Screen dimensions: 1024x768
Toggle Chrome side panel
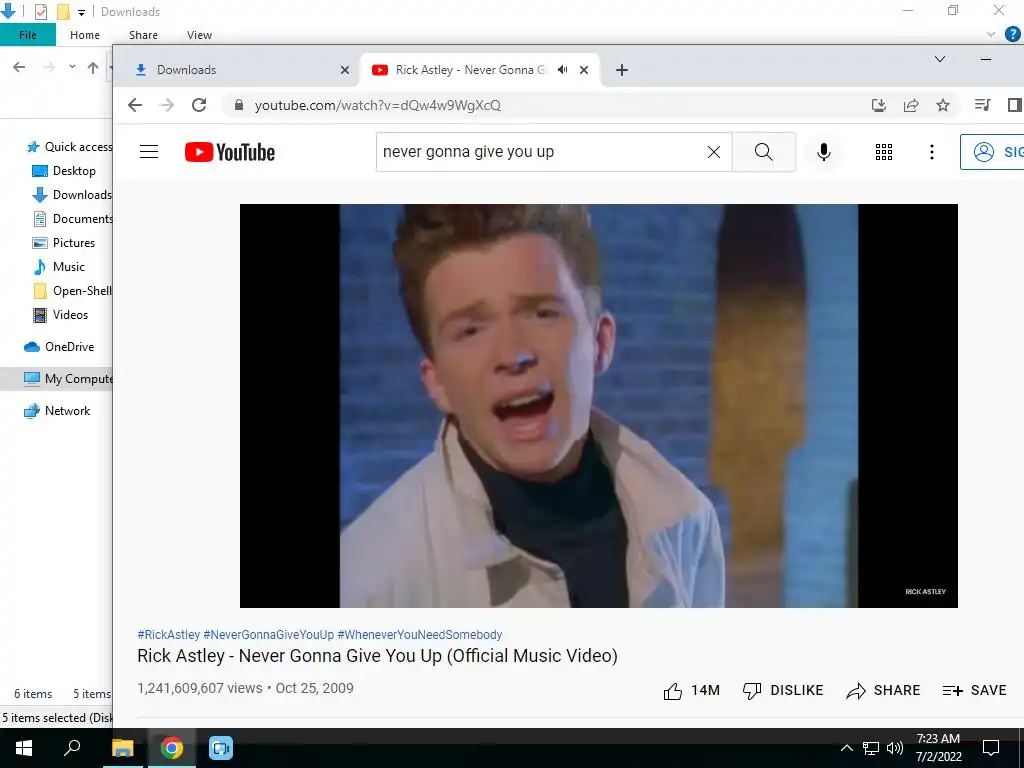(1014, 105)
